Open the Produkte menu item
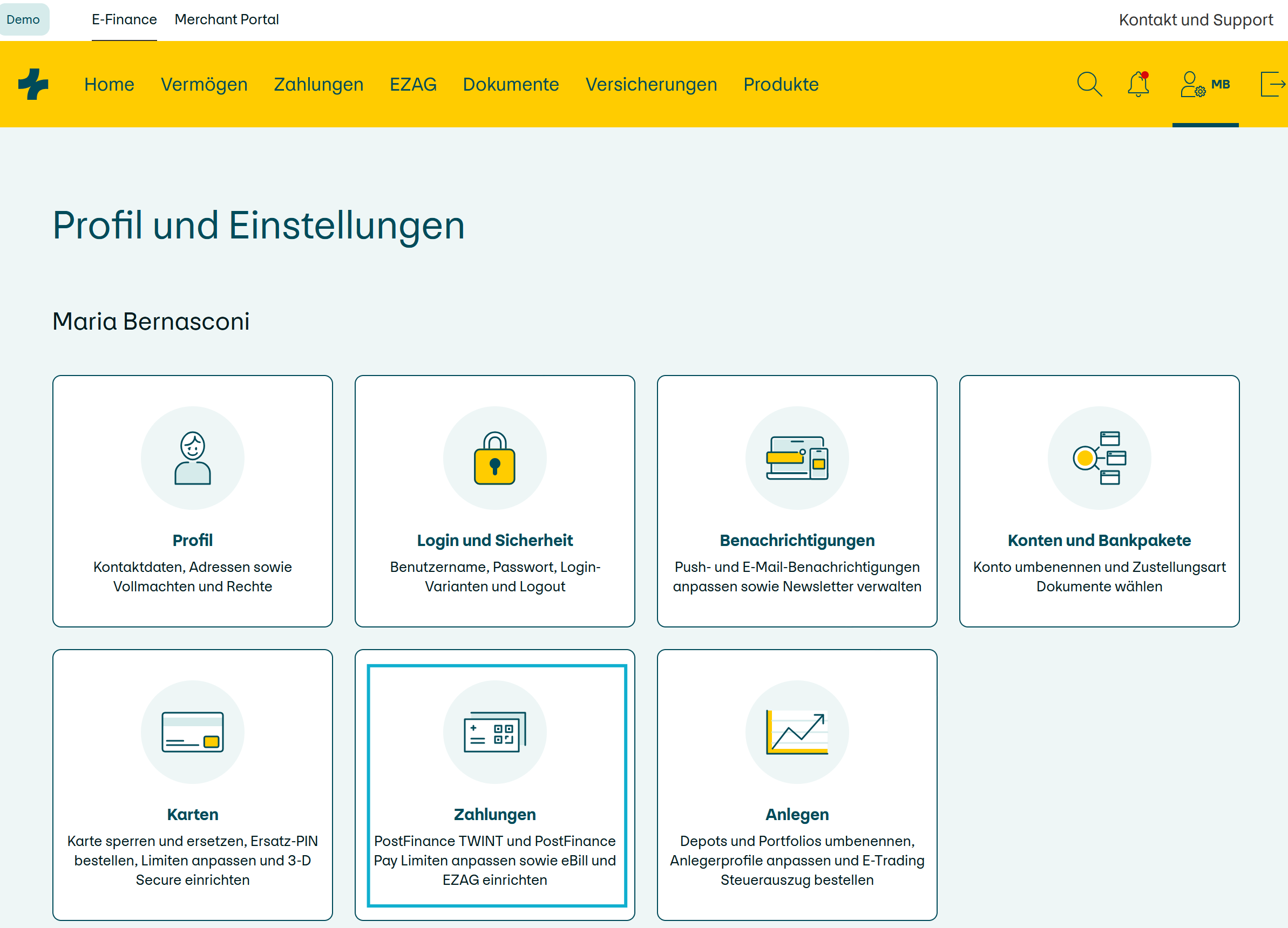1288x928 pixels. (781, 84)
